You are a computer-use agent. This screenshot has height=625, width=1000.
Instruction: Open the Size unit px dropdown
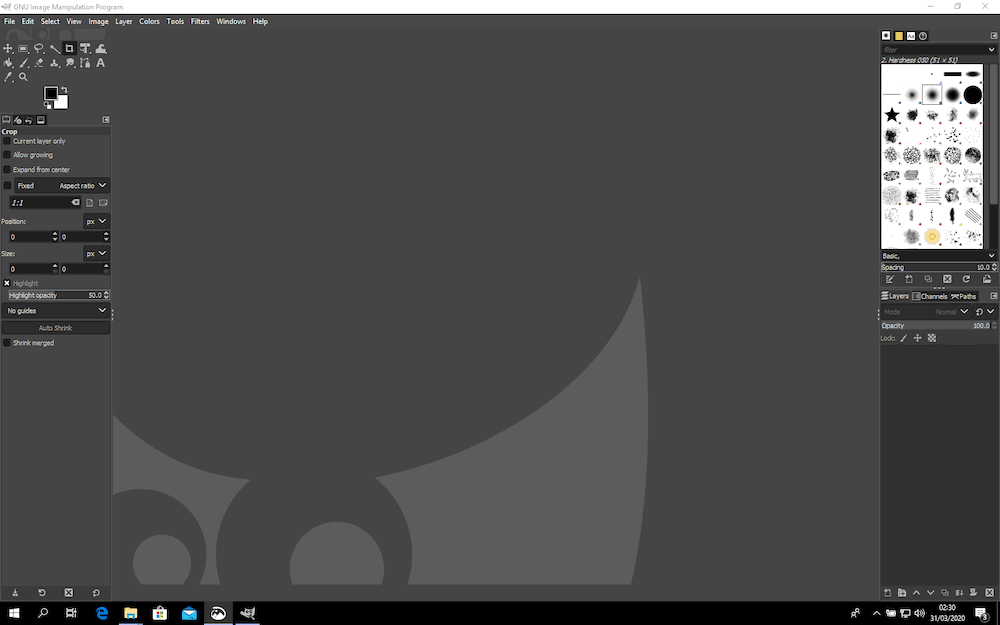[x=96, y=253]
